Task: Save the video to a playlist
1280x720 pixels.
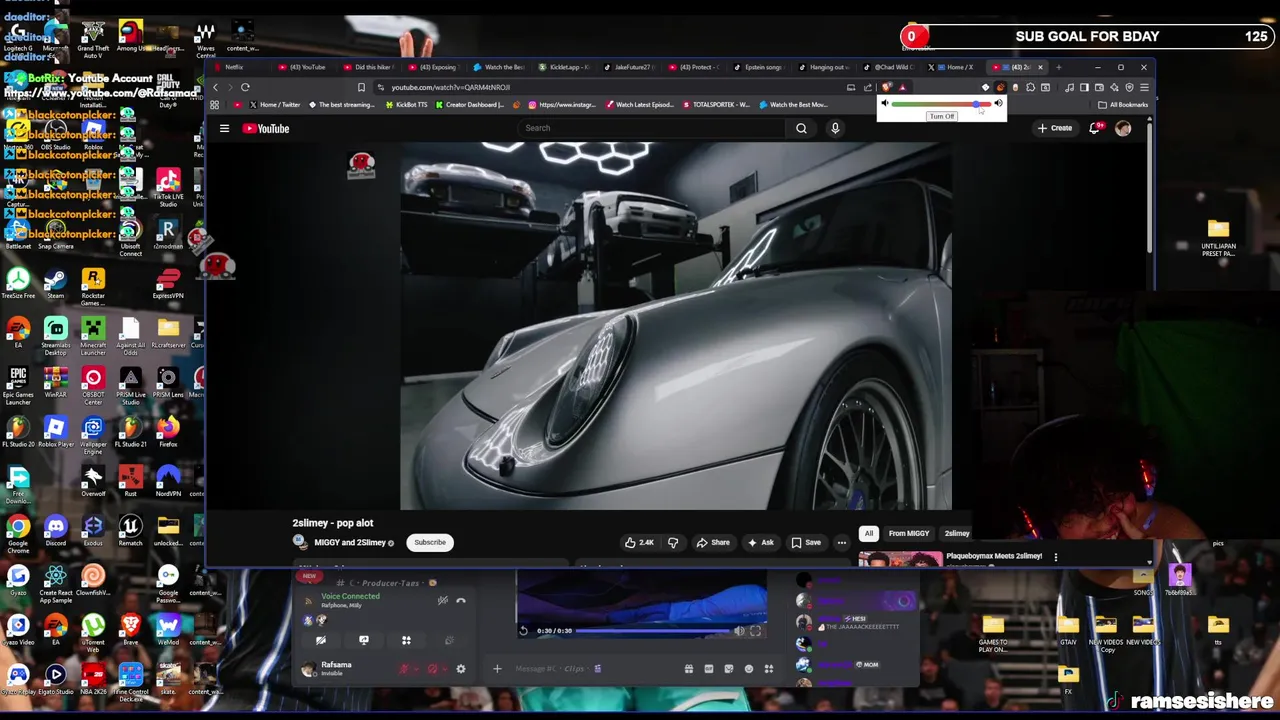Action: click(x=806, y=543)
